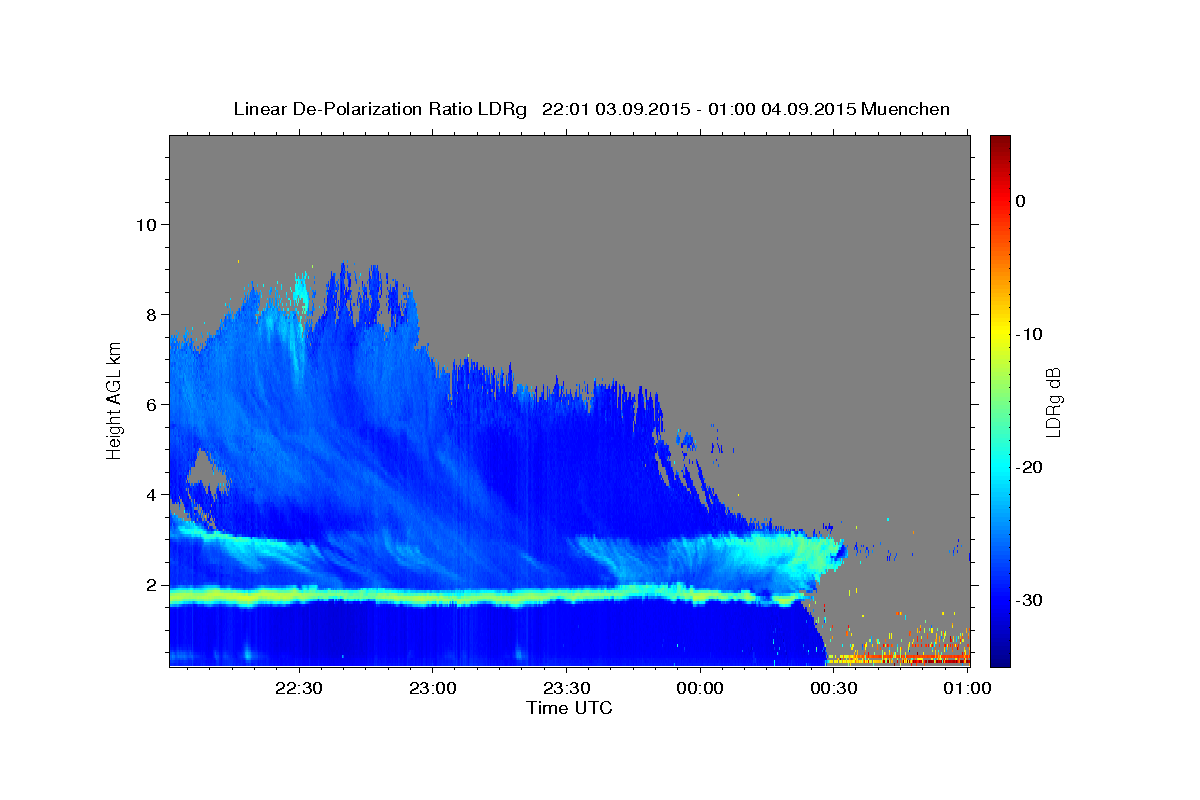Click the colorbar value 0
Image resolution: width=1200 pixels, height=800 pixels.
click(1021, 201)
